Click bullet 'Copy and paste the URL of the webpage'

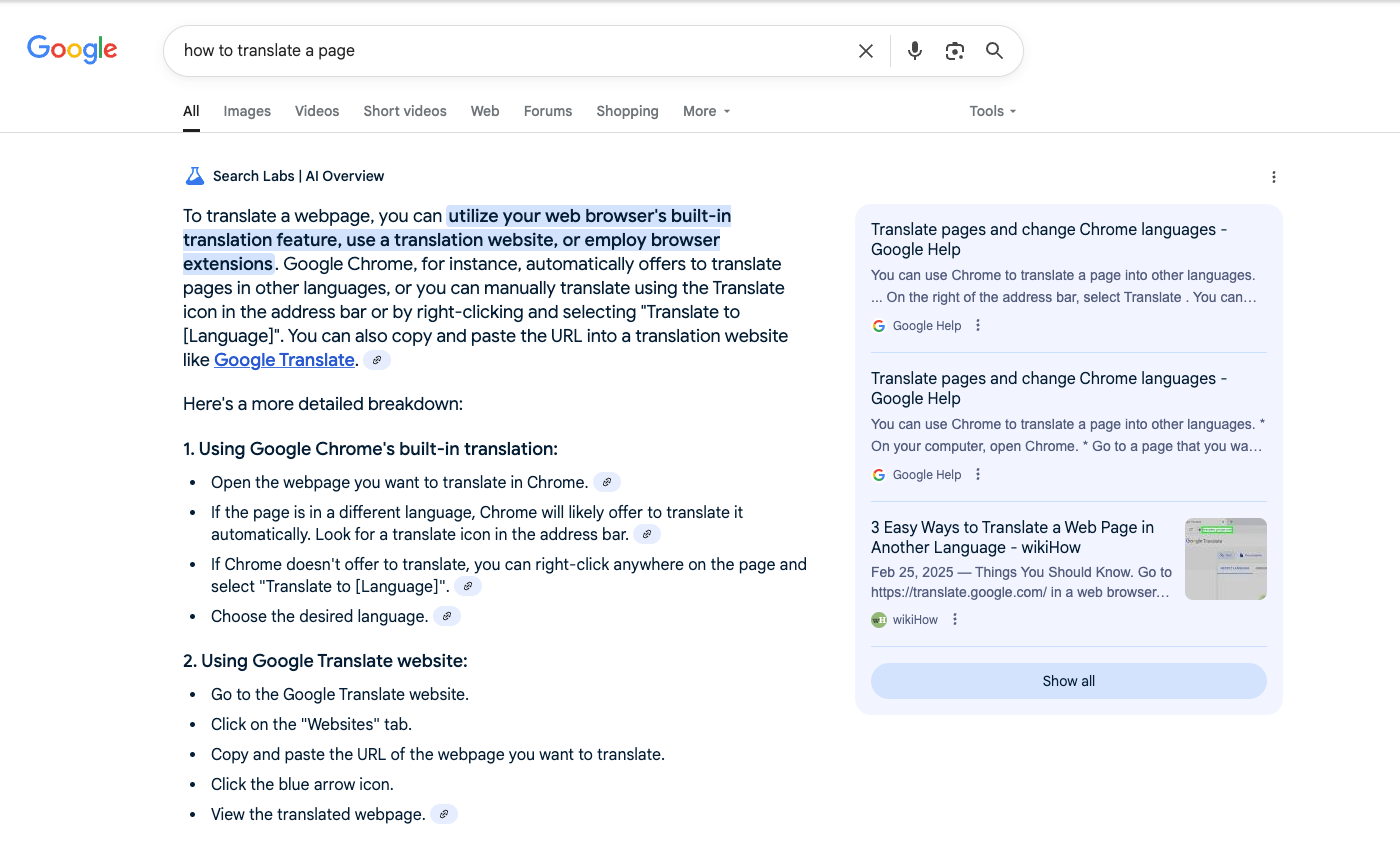tap(438, 754)
